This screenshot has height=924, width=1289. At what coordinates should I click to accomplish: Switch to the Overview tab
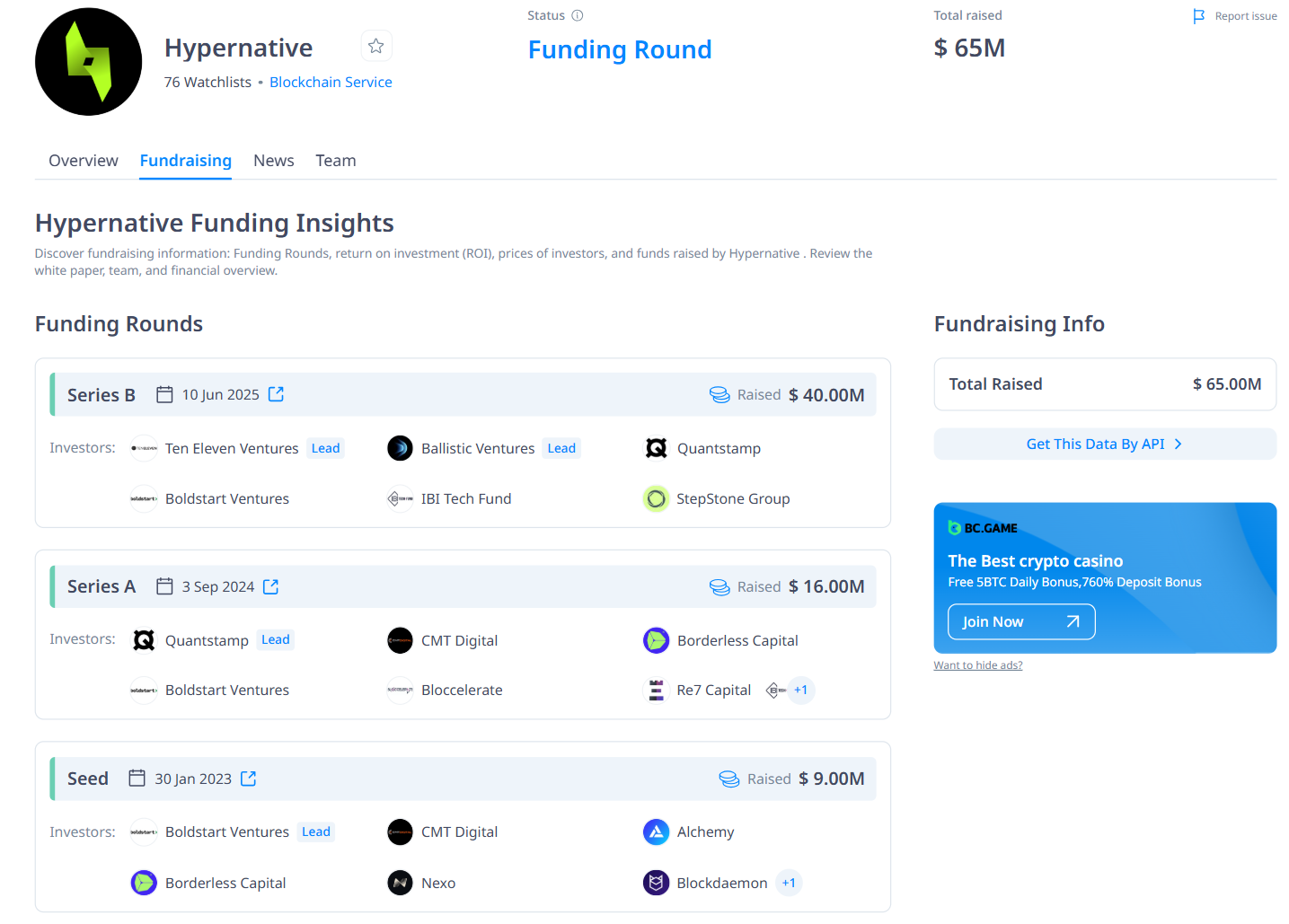(84, 161)
